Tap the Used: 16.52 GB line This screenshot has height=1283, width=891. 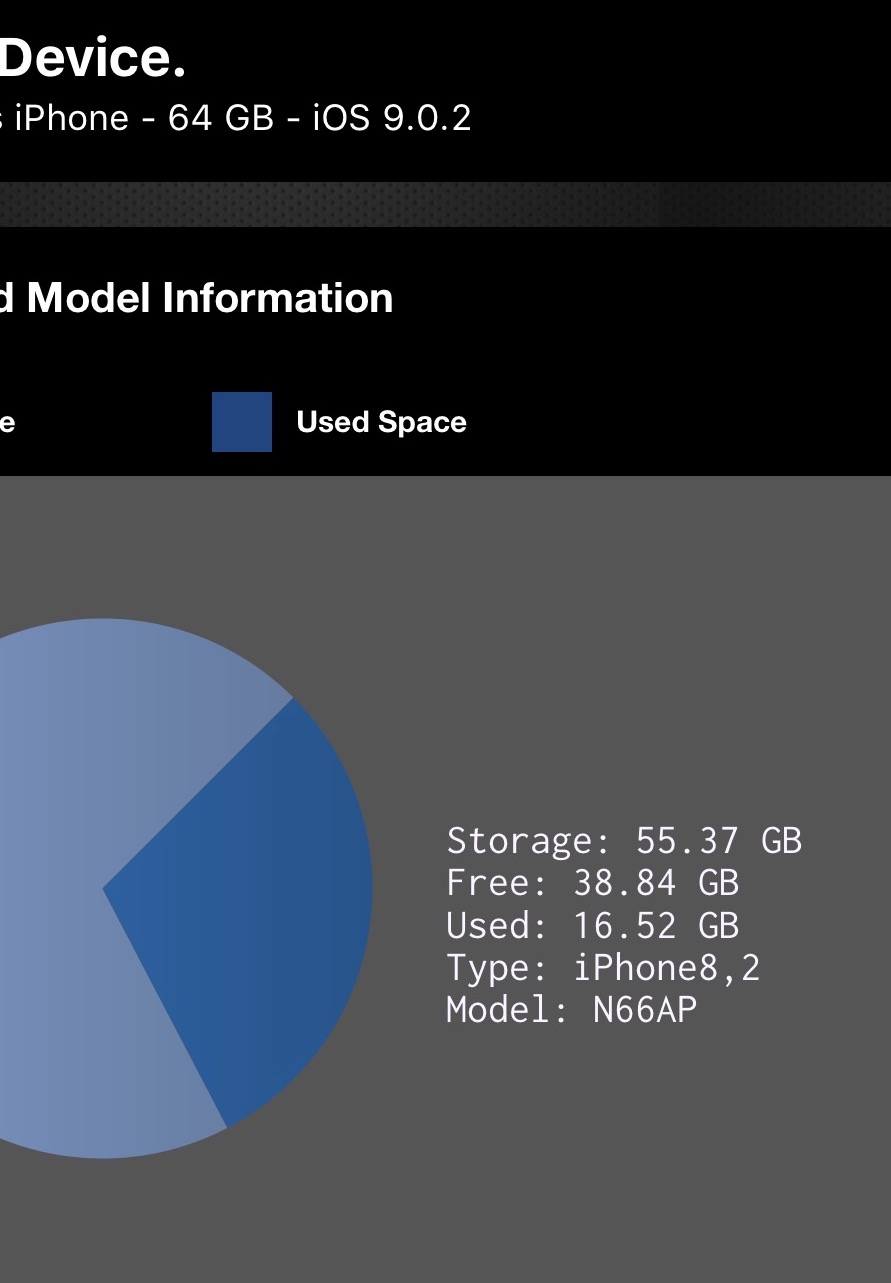pos(592,926)
